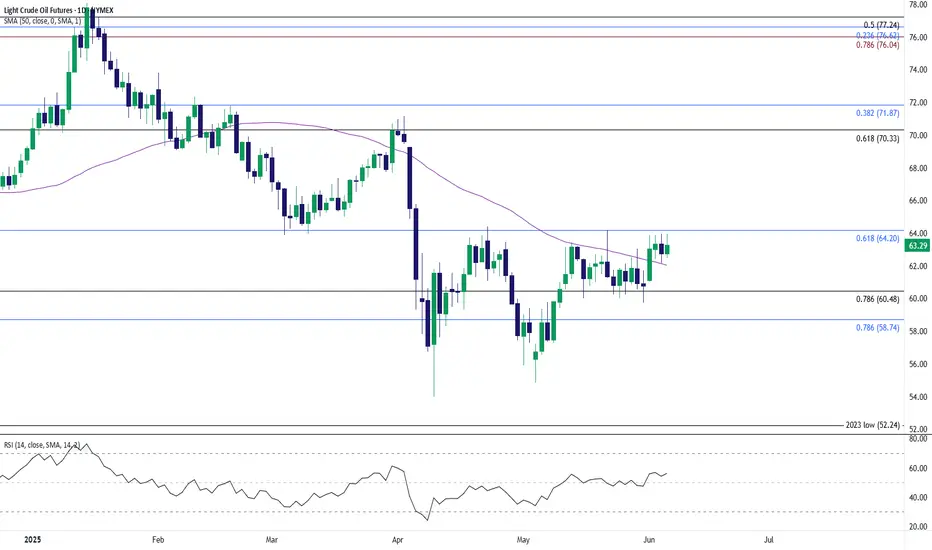932x550 pixels.
Task: Click the 20.00 value on RSI scale
Action: click(917, 527)
